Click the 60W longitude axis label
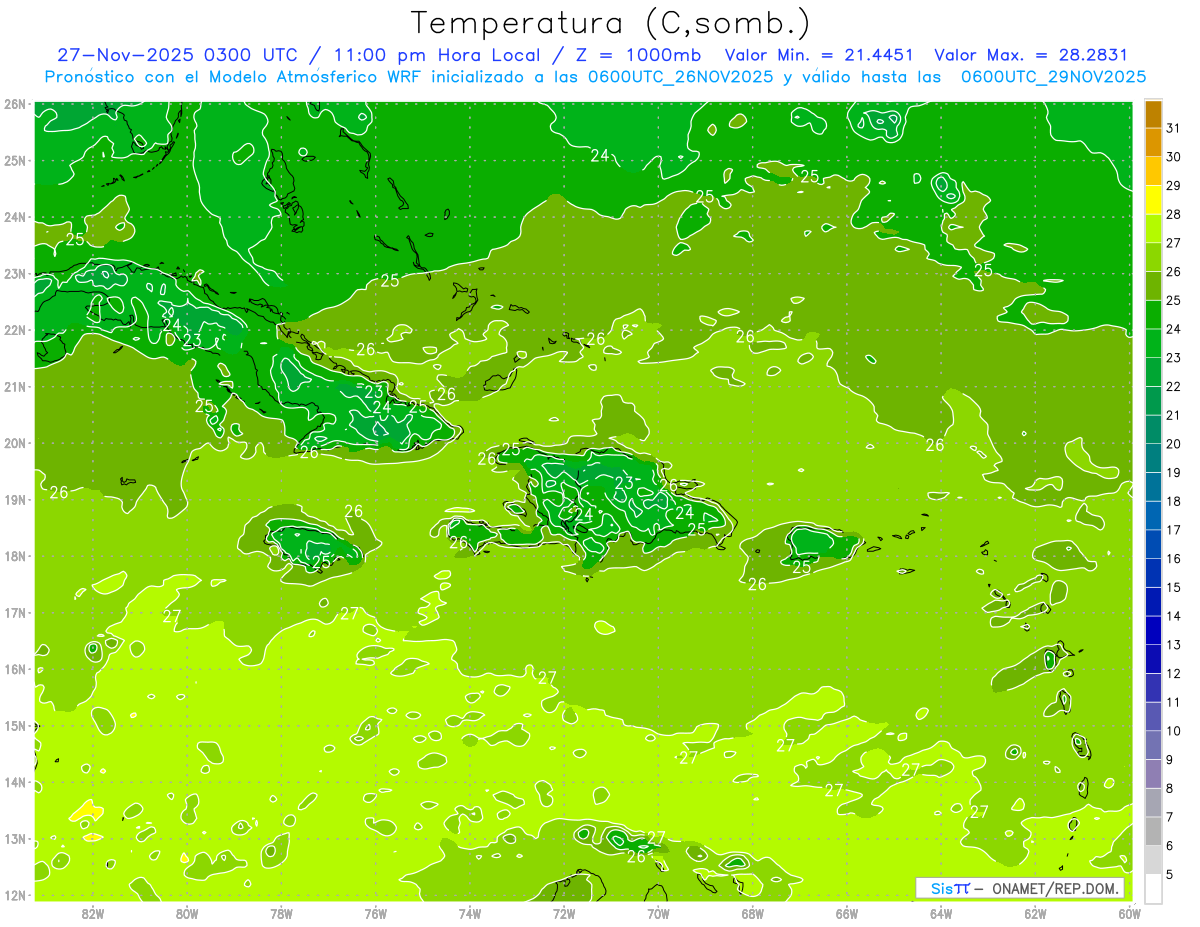This screenshot has width=1200, height=927. pyautogui.click(x=1129, y=912)
